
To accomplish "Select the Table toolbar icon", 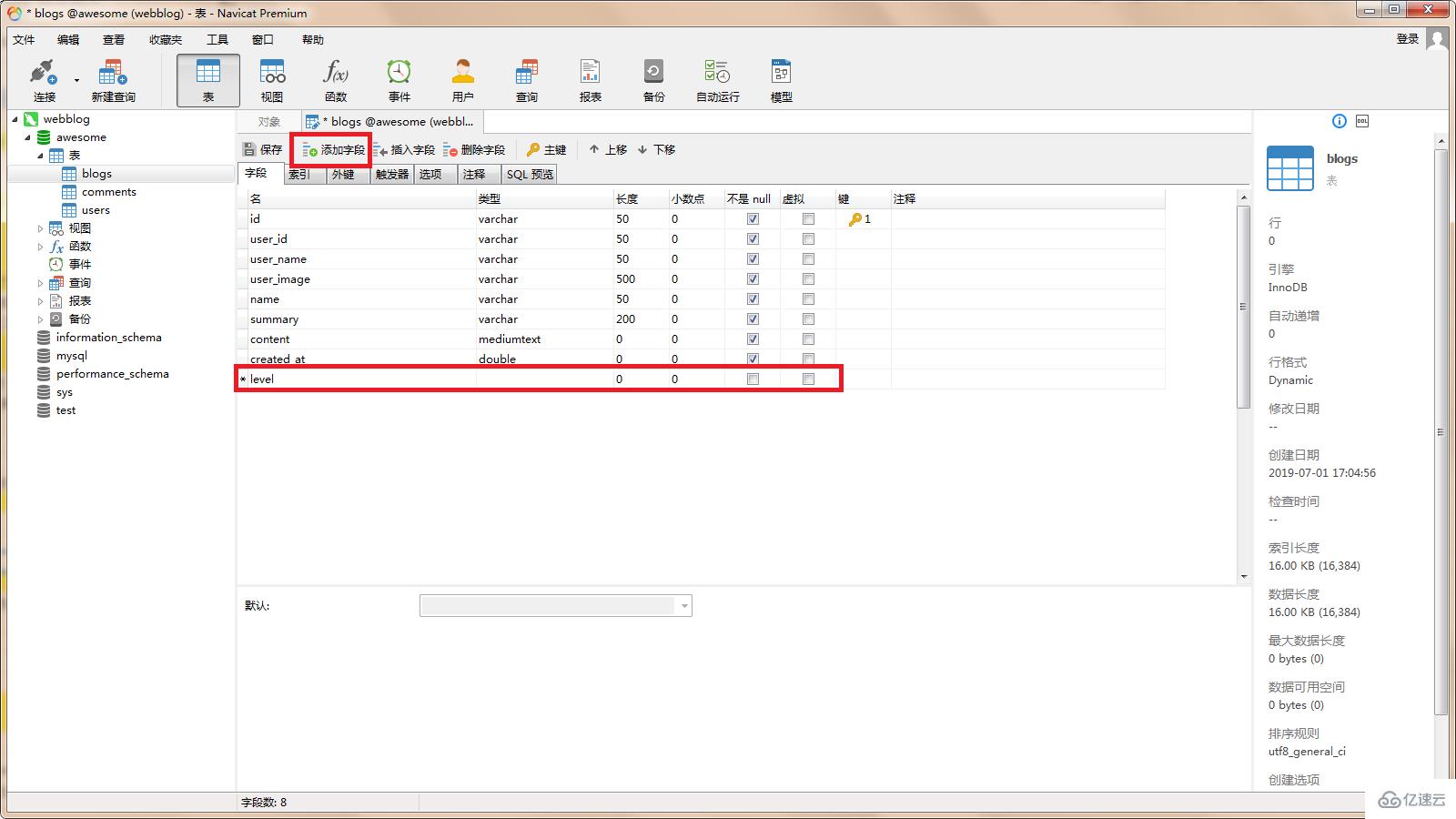I will pyautogui.click(x=208, y=80).
